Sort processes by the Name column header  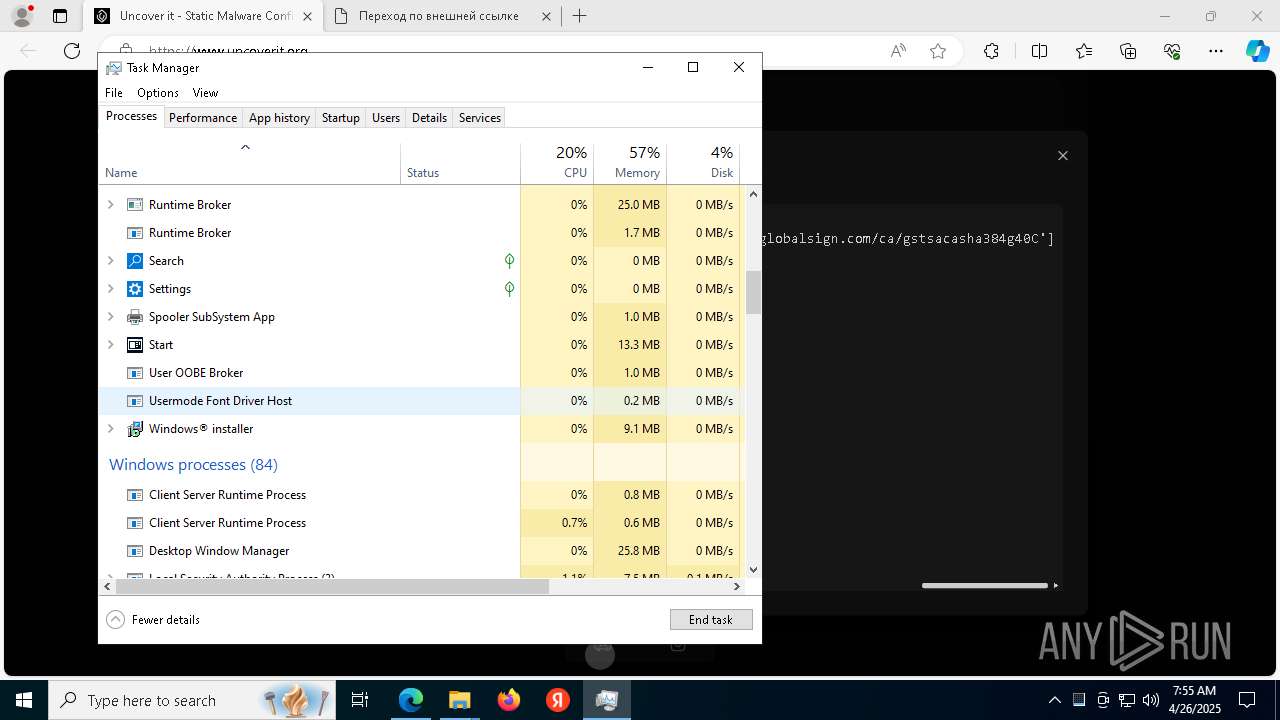coord(249,164)
